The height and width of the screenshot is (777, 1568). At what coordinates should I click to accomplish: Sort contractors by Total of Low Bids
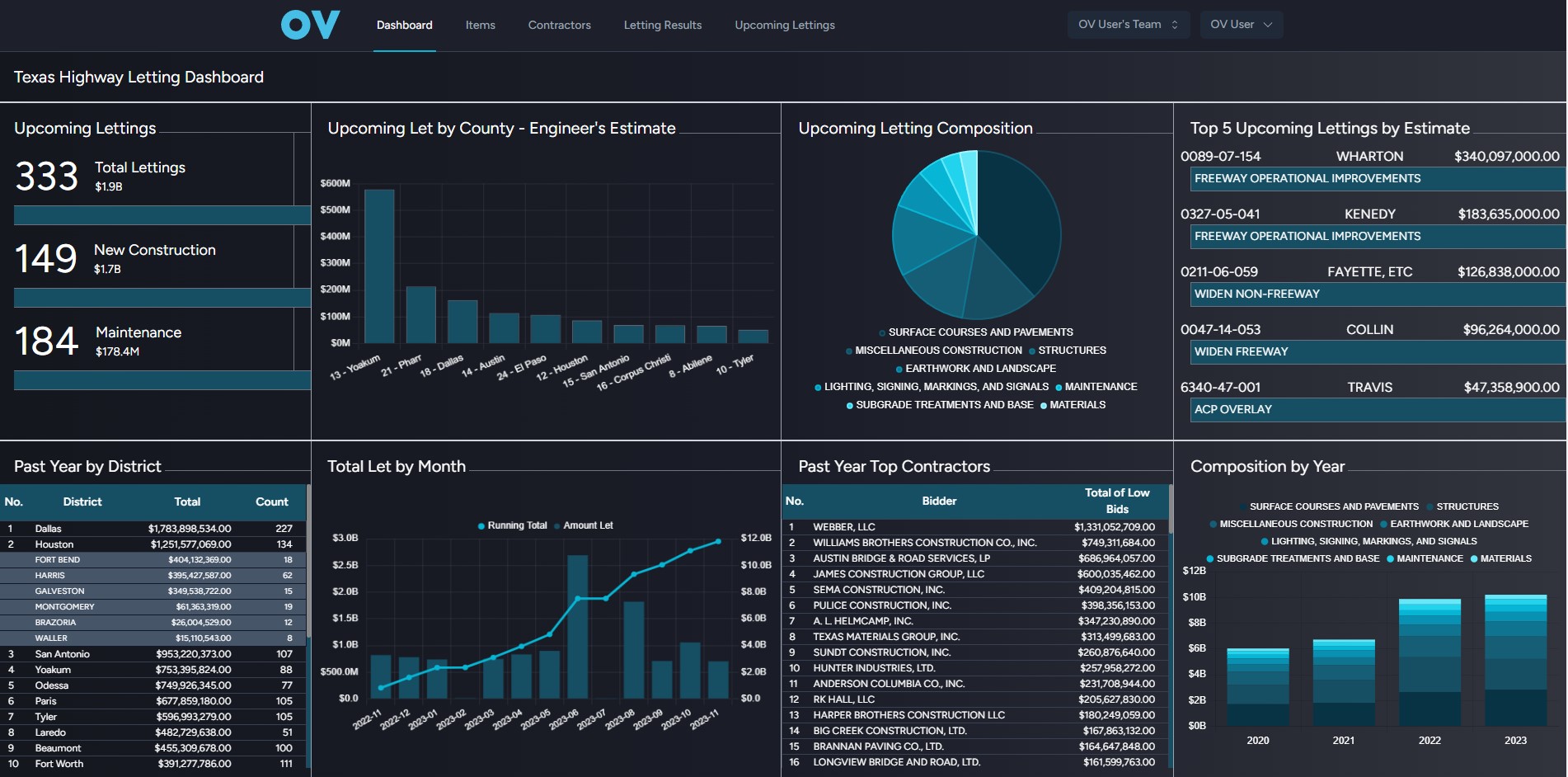click(x=1117, y=501)
